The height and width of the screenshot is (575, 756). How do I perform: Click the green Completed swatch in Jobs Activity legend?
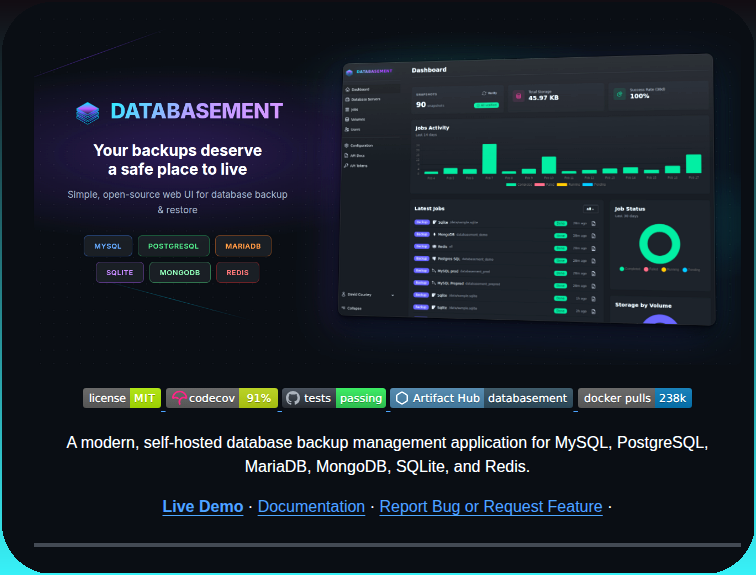(x=511, y=185)
